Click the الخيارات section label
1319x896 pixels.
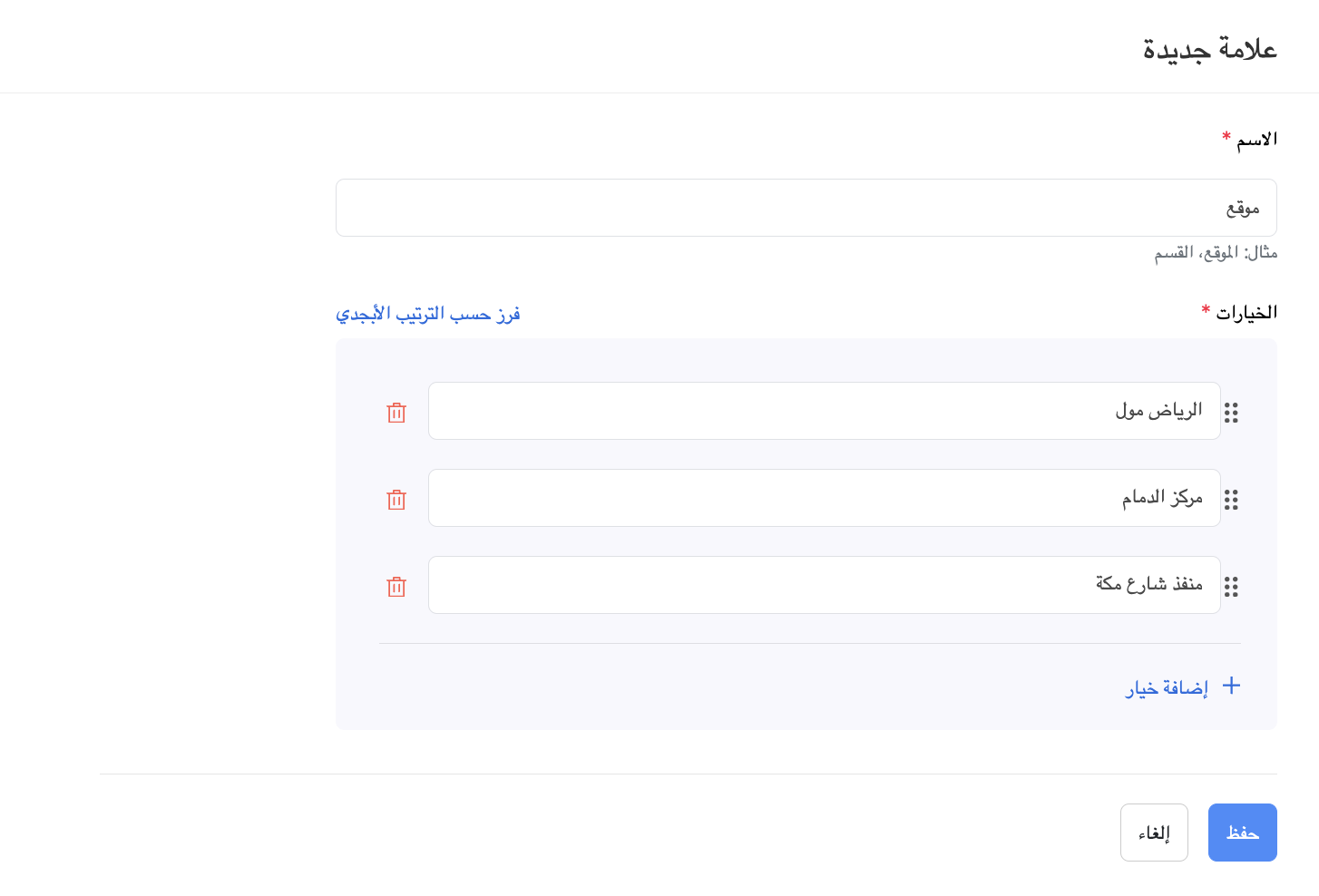point(1246,313)
